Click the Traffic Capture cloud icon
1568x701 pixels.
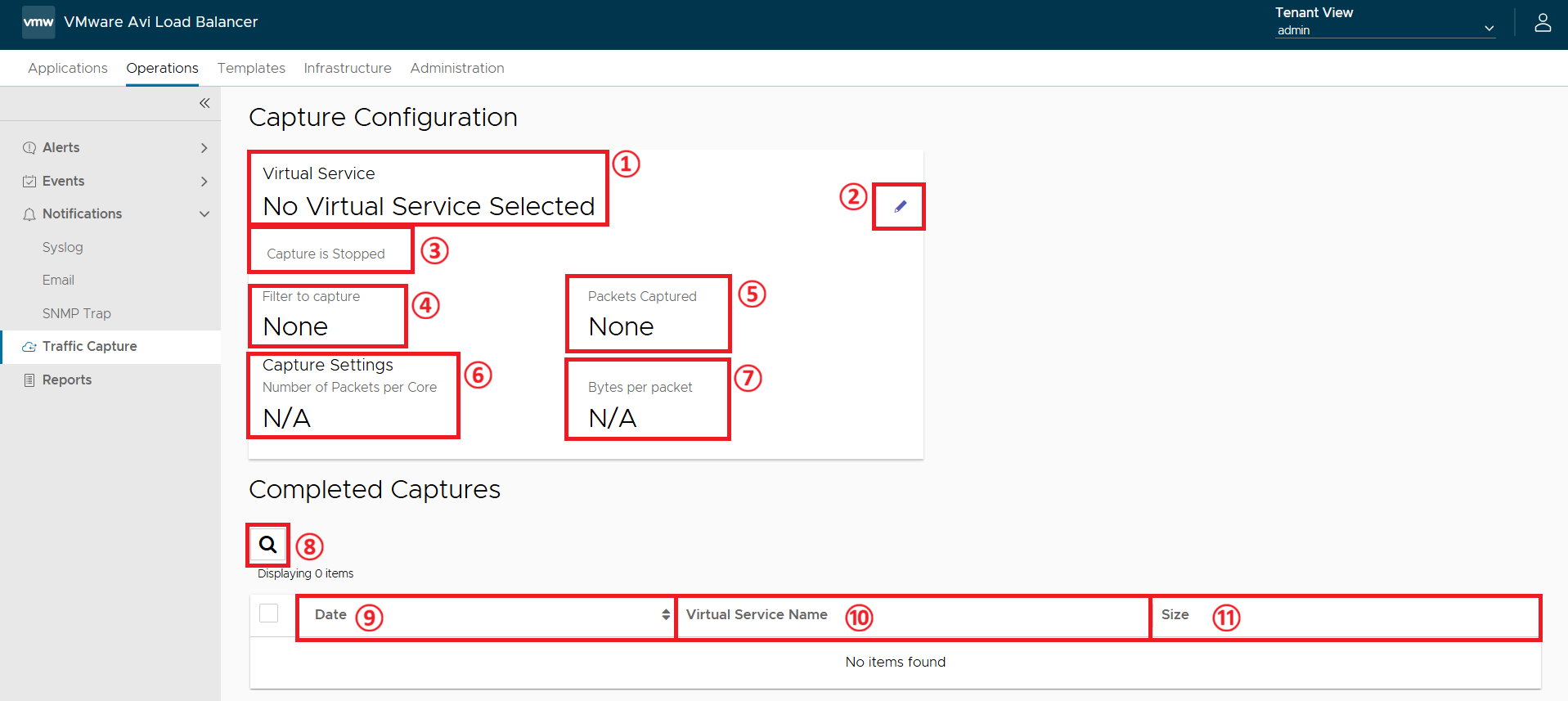(x=29, y=347)
